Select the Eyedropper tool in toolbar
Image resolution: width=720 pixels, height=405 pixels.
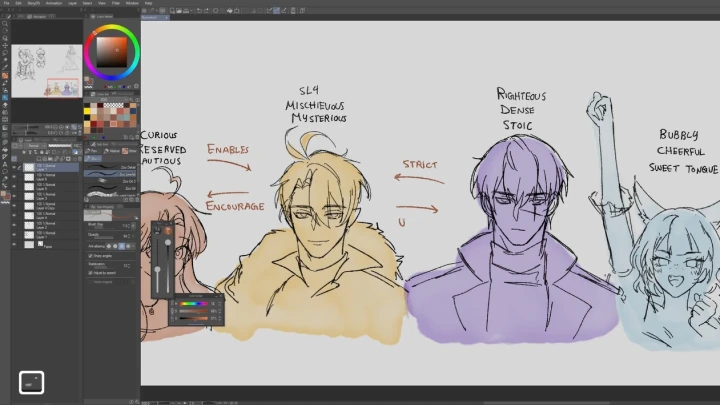click(x=5, y=60)
